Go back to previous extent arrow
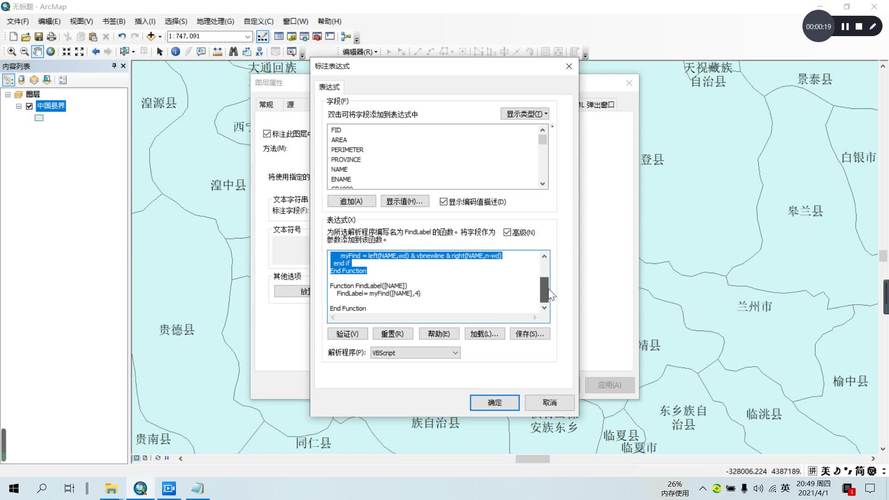Image resolution: width=889 pixels, height=500 pixels. pos(96,52)
